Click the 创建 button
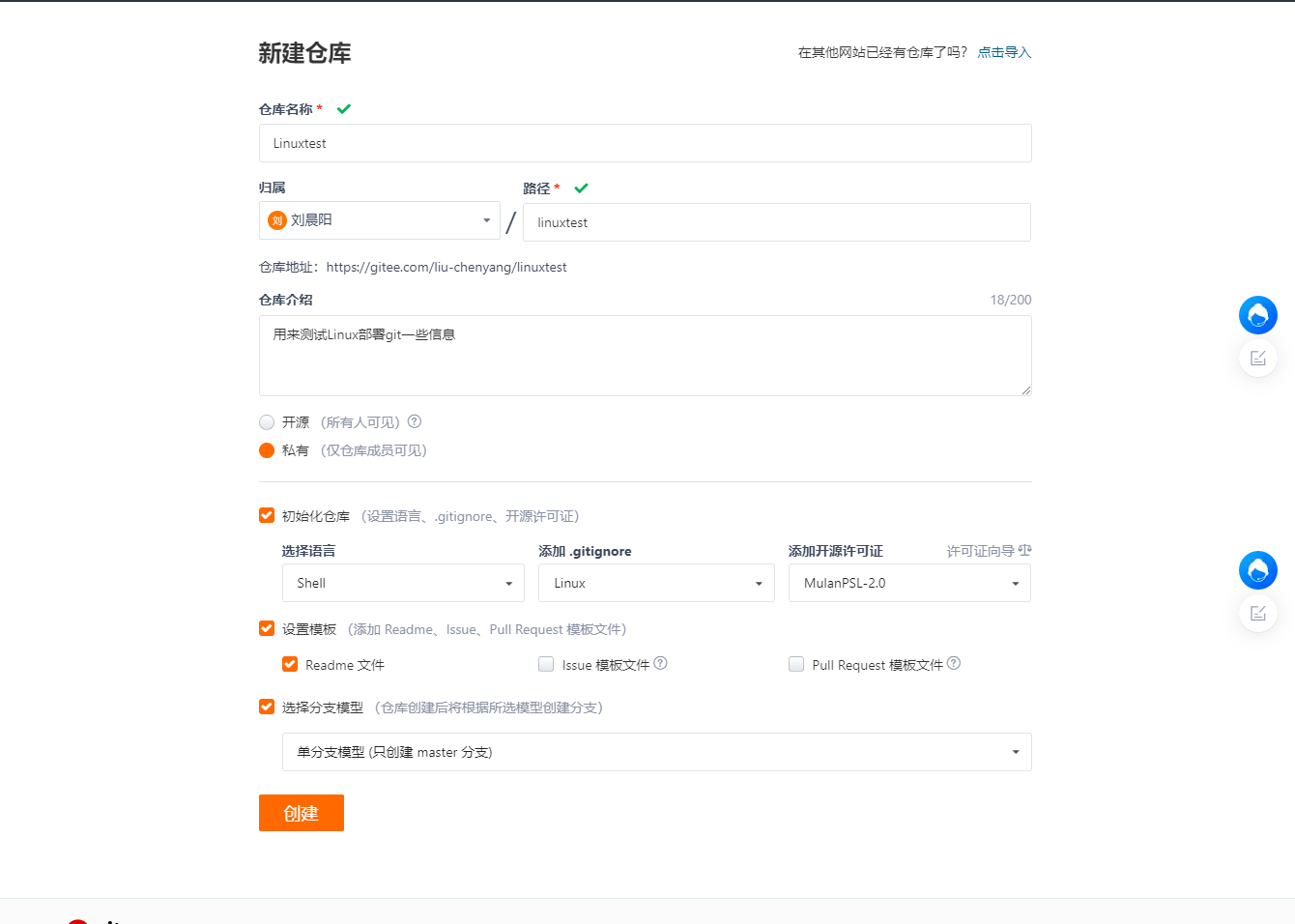1295x924 pixels. click(302, 813)
